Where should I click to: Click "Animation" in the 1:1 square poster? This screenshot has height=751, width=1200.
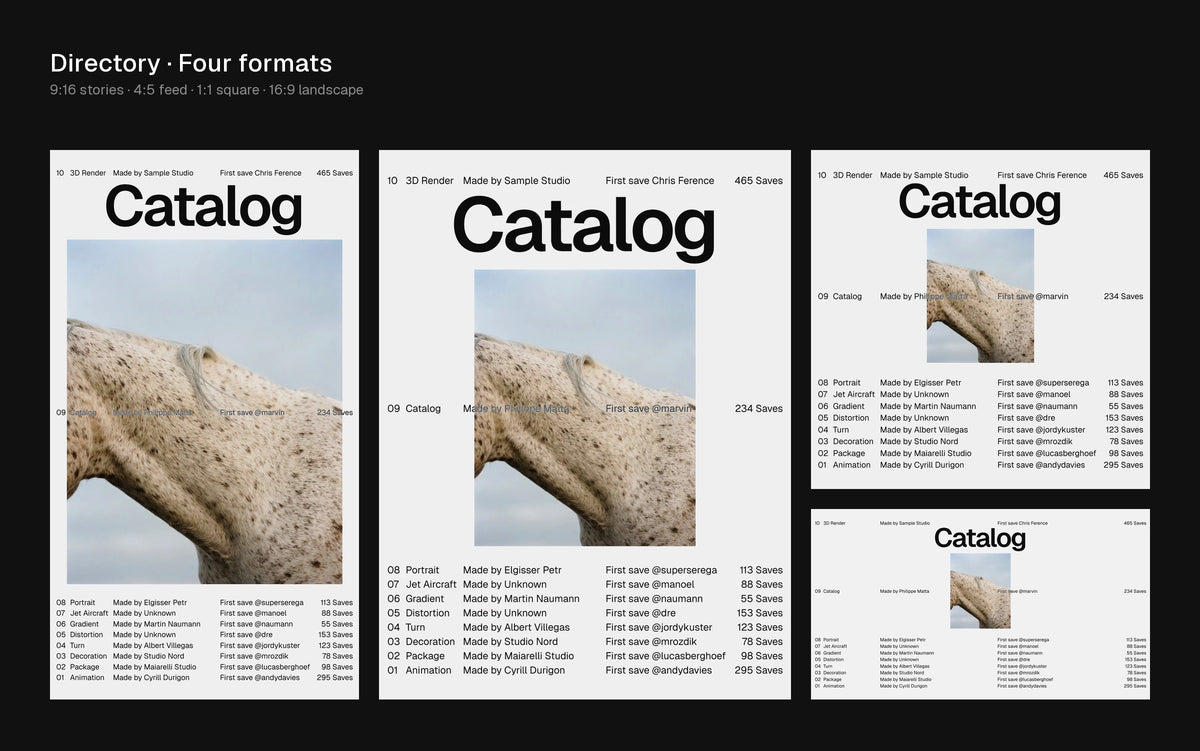(852, 465)
